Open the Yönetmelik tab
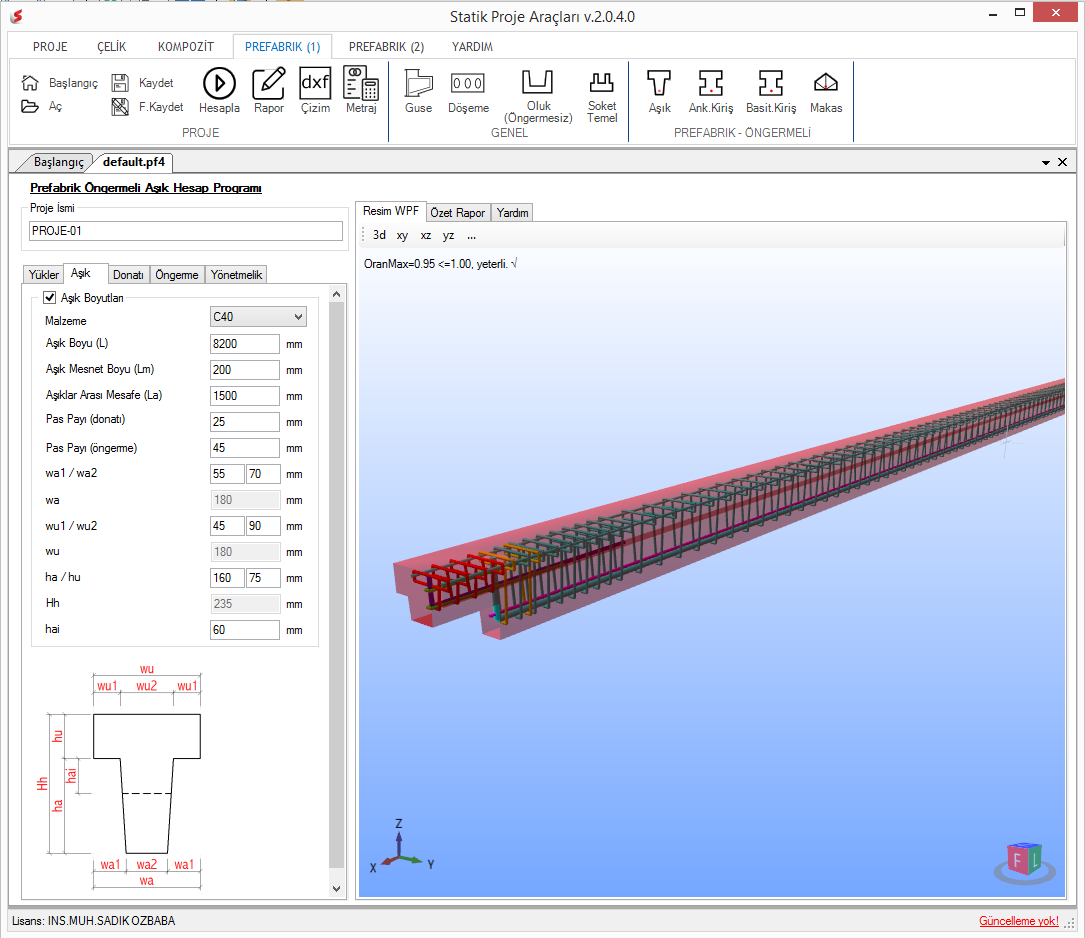 [x=236, y=275]
